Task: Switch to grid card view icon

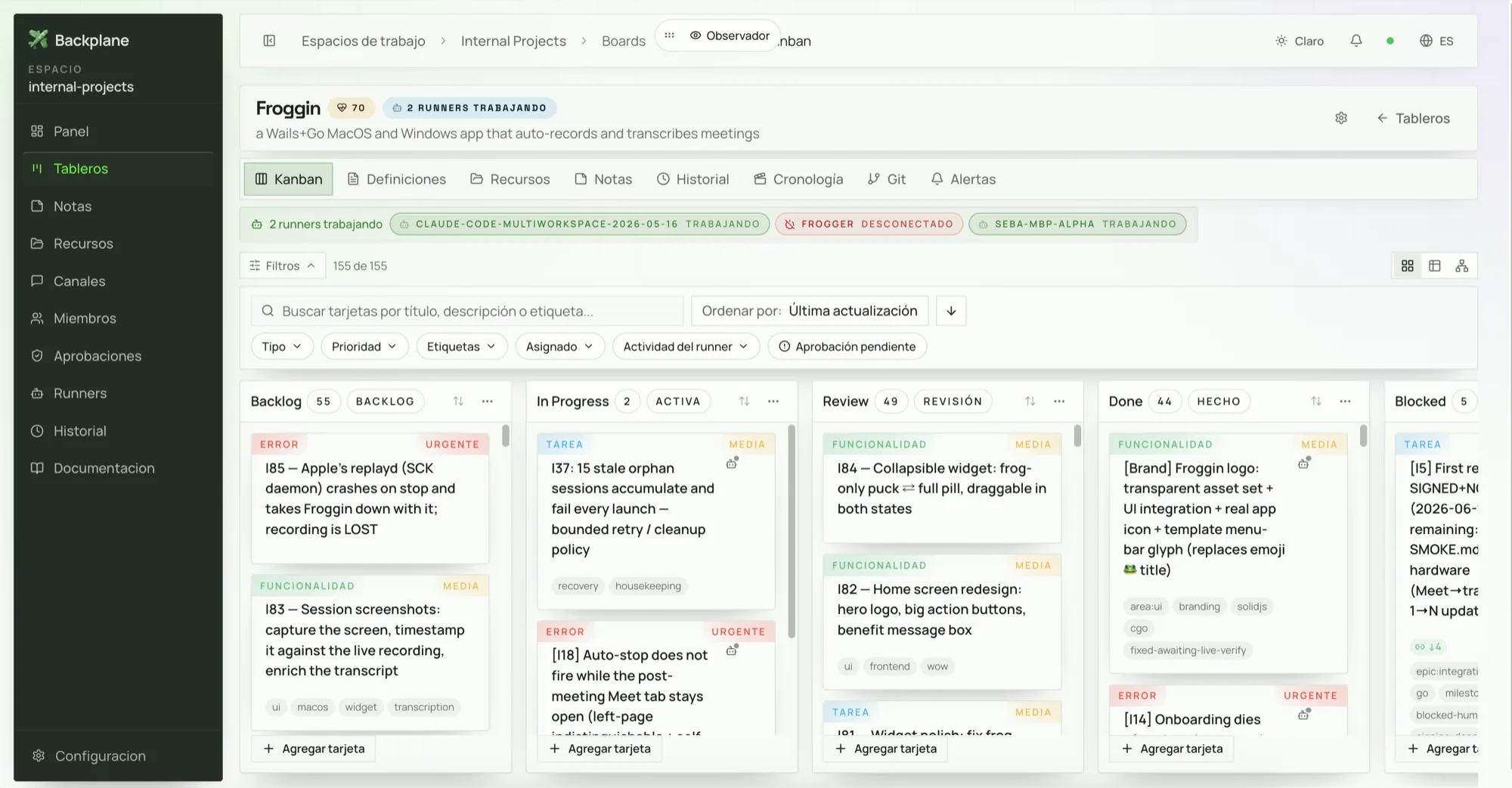Action: 1408,266
